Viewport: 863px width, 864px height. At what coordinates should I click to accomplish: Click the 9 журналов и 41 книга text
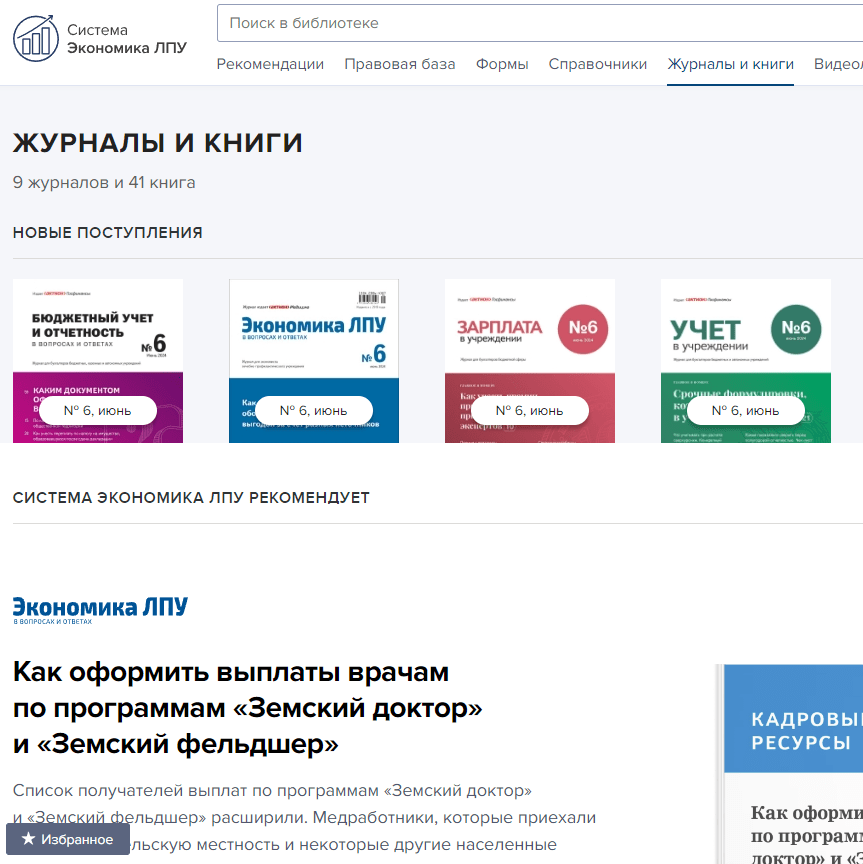104,182
